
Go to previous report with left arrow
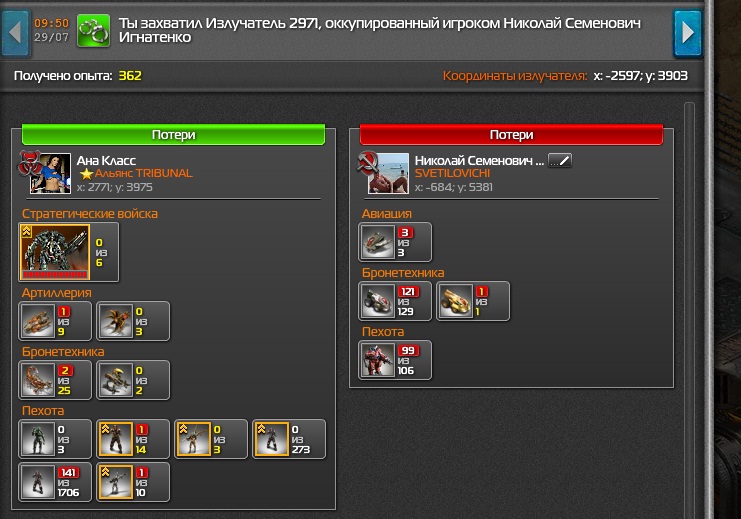[x=16, y=33]
